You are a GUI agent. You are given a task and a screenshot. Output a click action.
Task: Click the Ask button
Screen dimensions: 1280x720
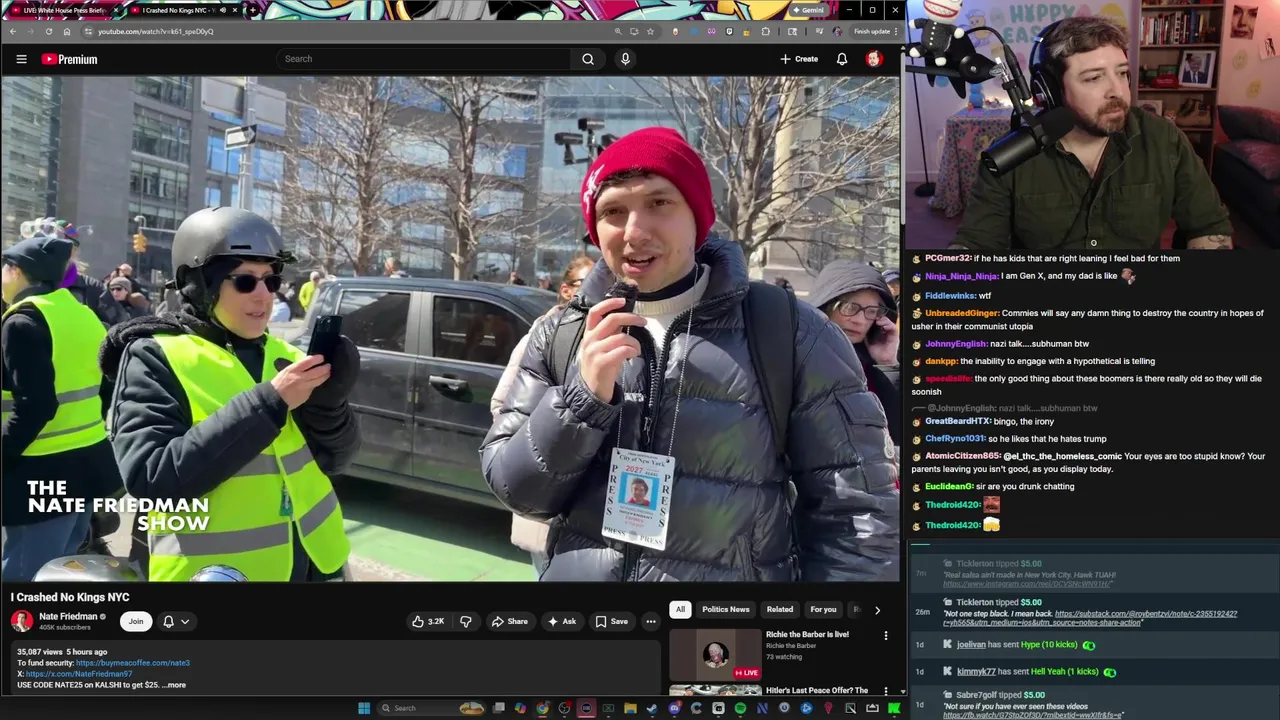click(x=562, y=621)
